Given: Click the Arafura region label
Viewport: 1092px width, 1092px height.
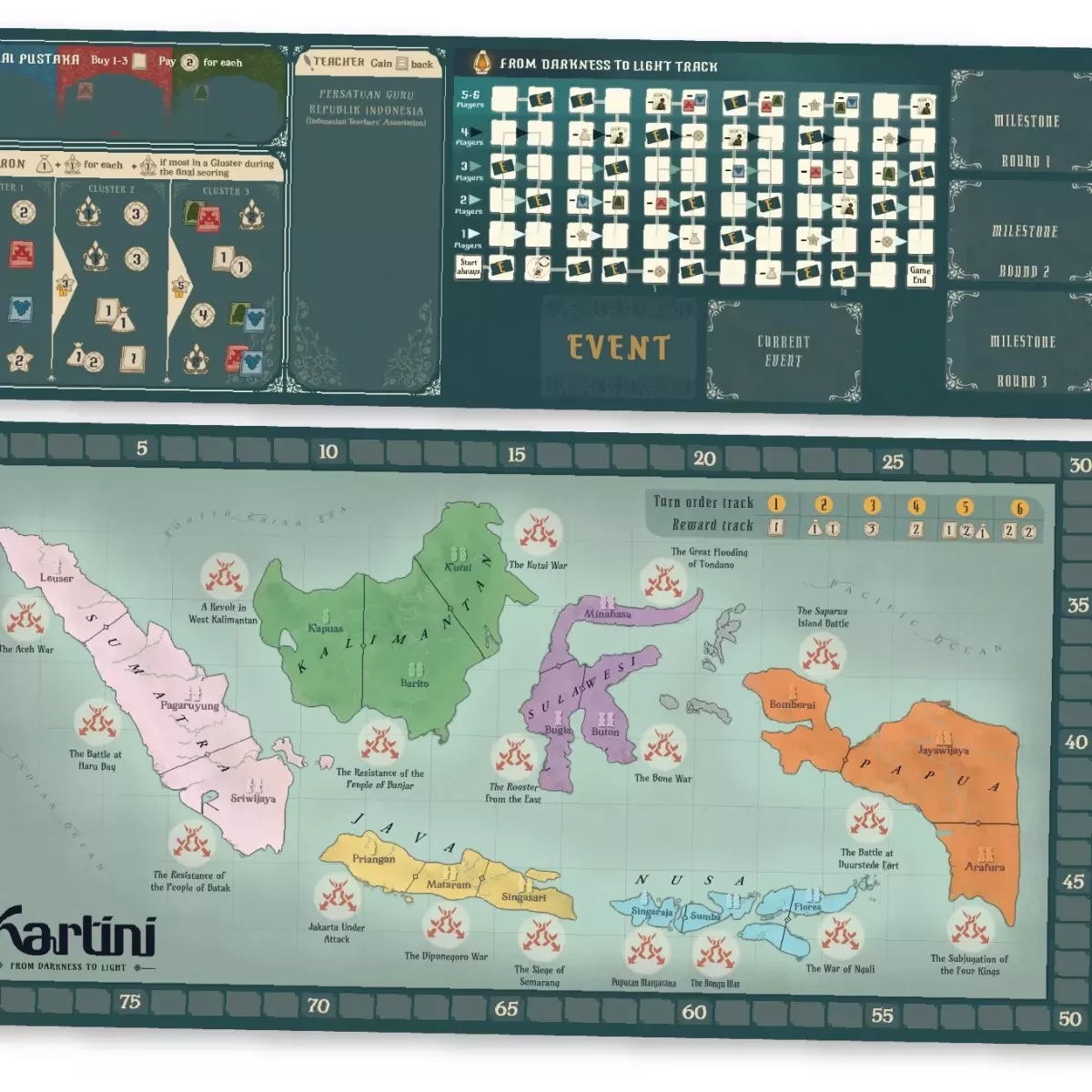Looking at the screenshot, I should (985, 867).
